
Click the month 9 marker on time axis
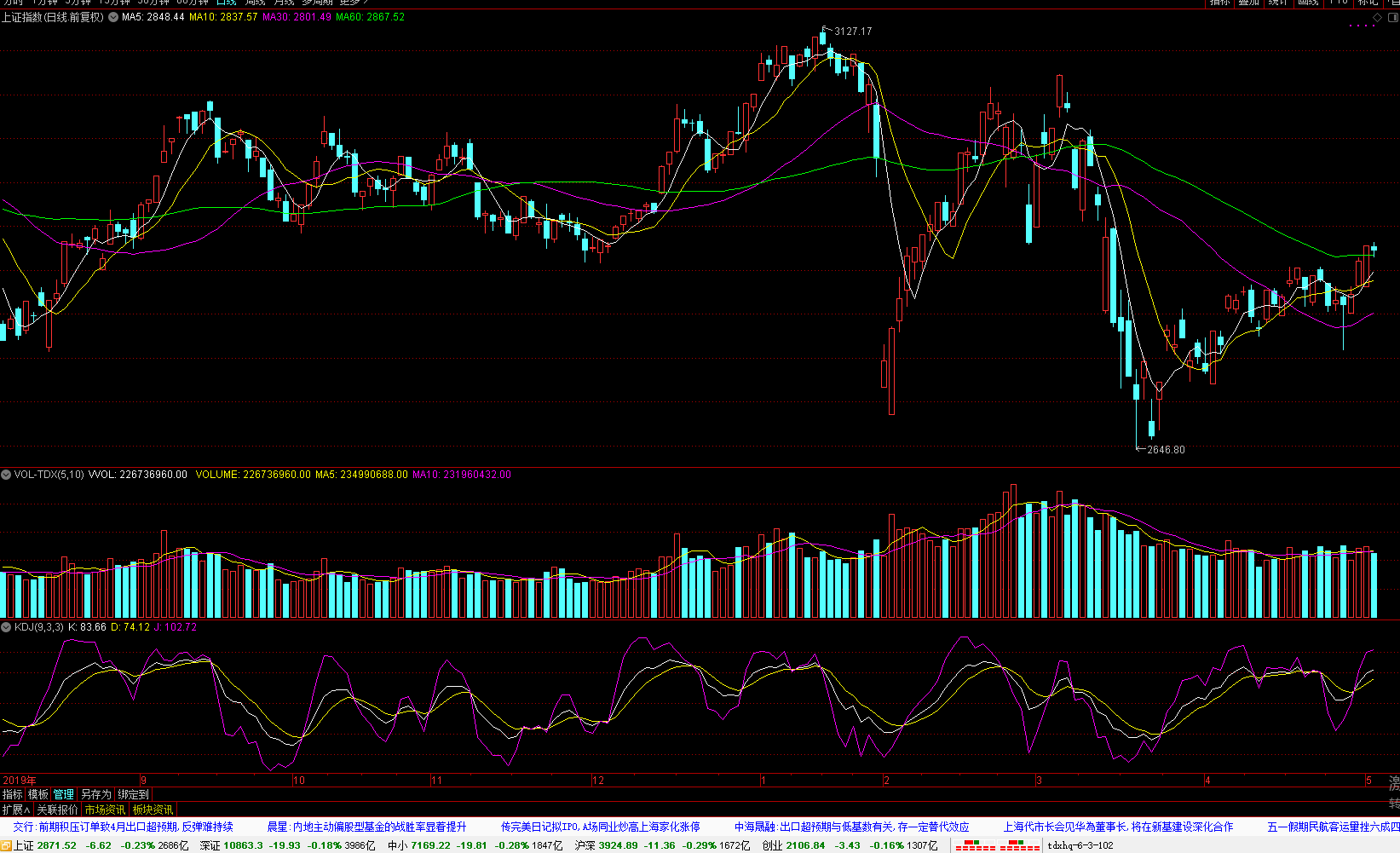[144, 781]
